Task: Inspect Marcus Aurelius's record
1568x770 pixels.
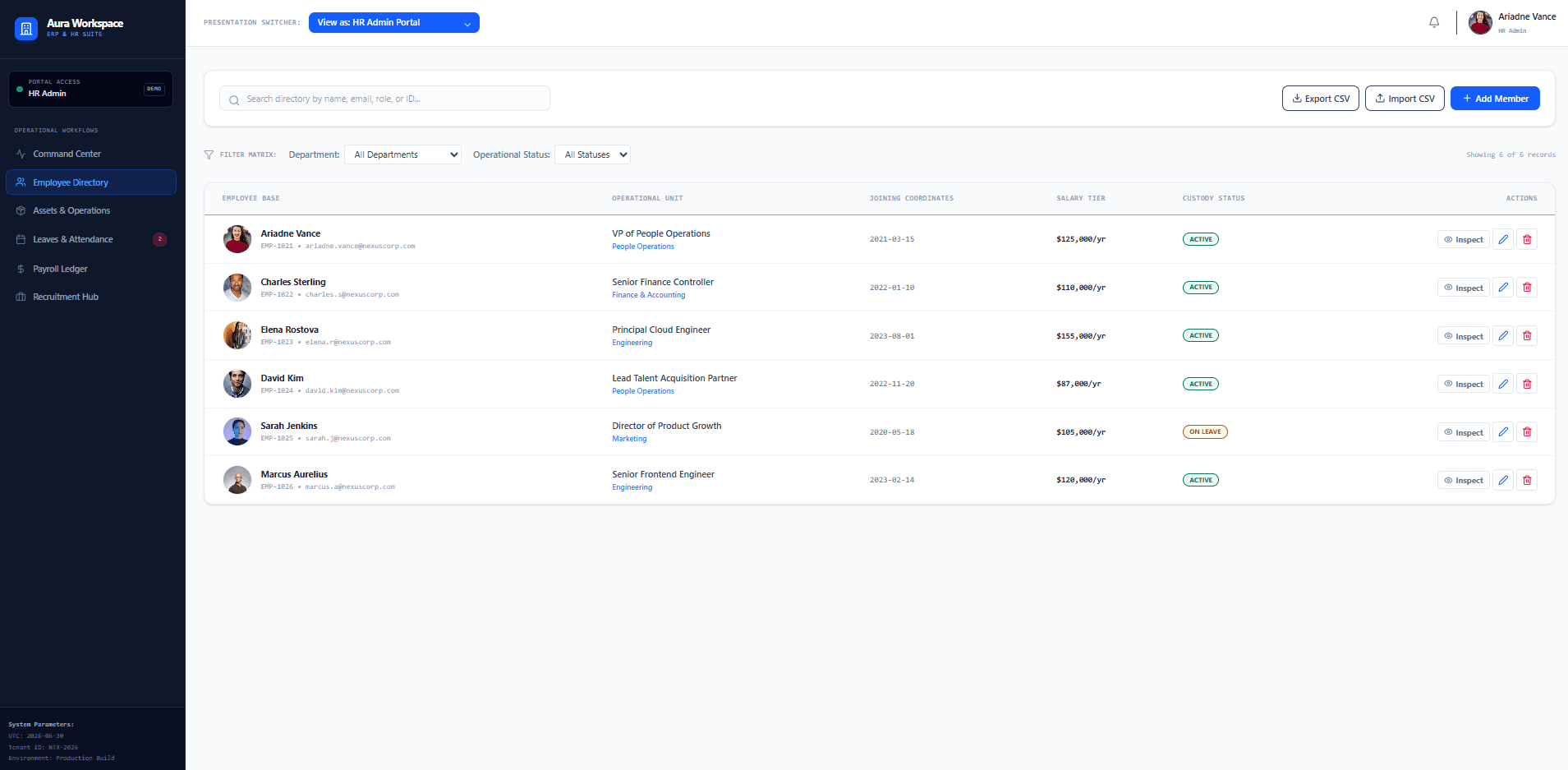Action: 1464,480
